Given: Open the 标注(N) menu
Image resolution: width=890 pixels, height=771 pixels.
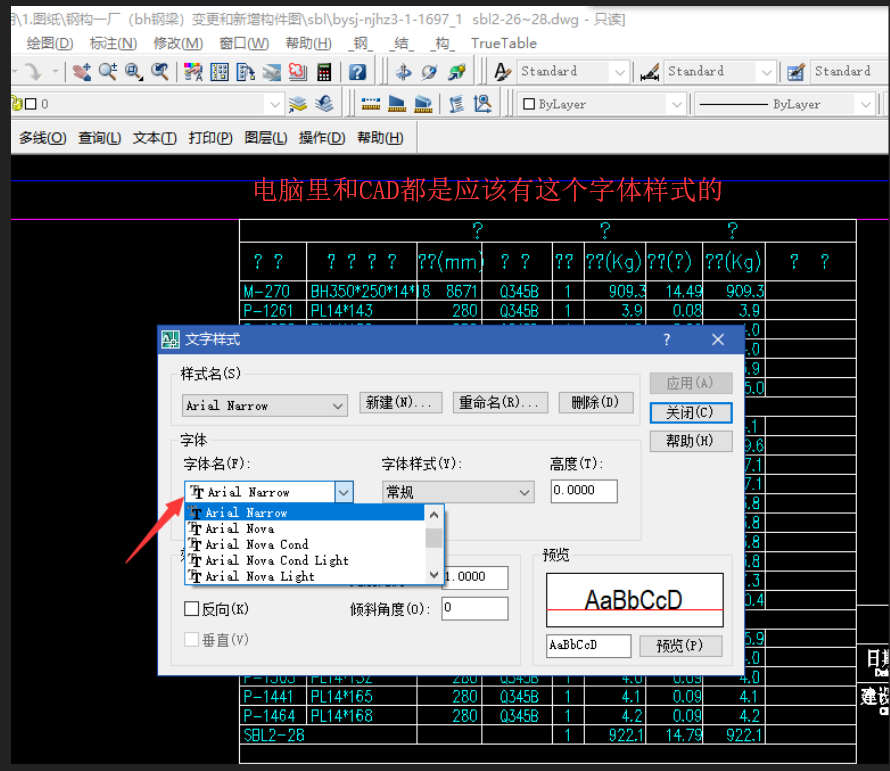Looking at the screenshot, I should pyautogui.click(x=113, y=43).
